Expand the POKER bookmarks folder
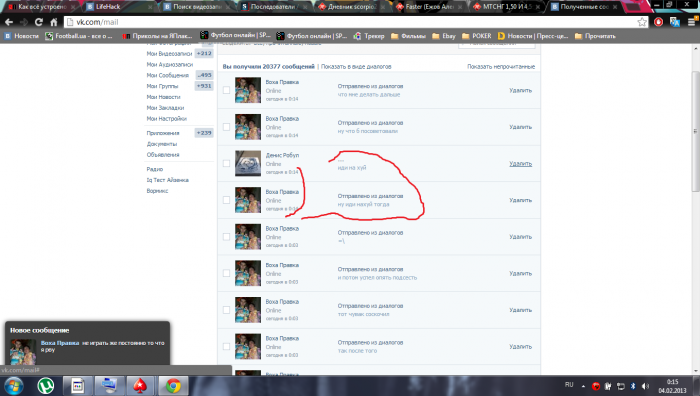Viewport: 700px width, 396px height. click(x=477, y=36)
